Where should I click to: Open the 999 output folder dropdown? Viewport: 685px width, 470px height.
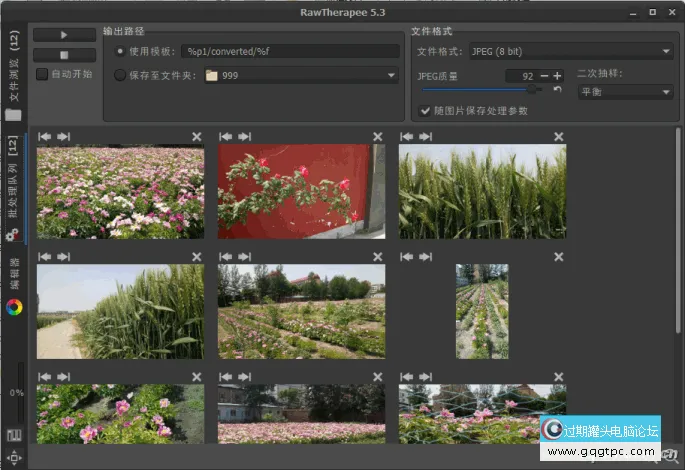click(x=300, y=74)
